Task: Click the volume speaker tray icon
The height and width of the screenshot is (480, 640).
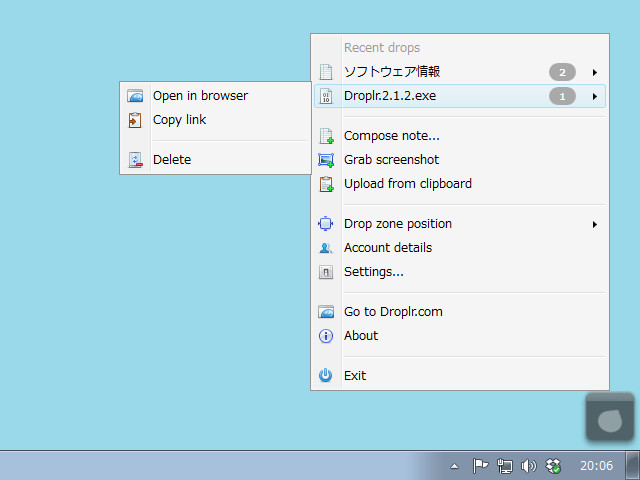Action: tap(529, 466)
